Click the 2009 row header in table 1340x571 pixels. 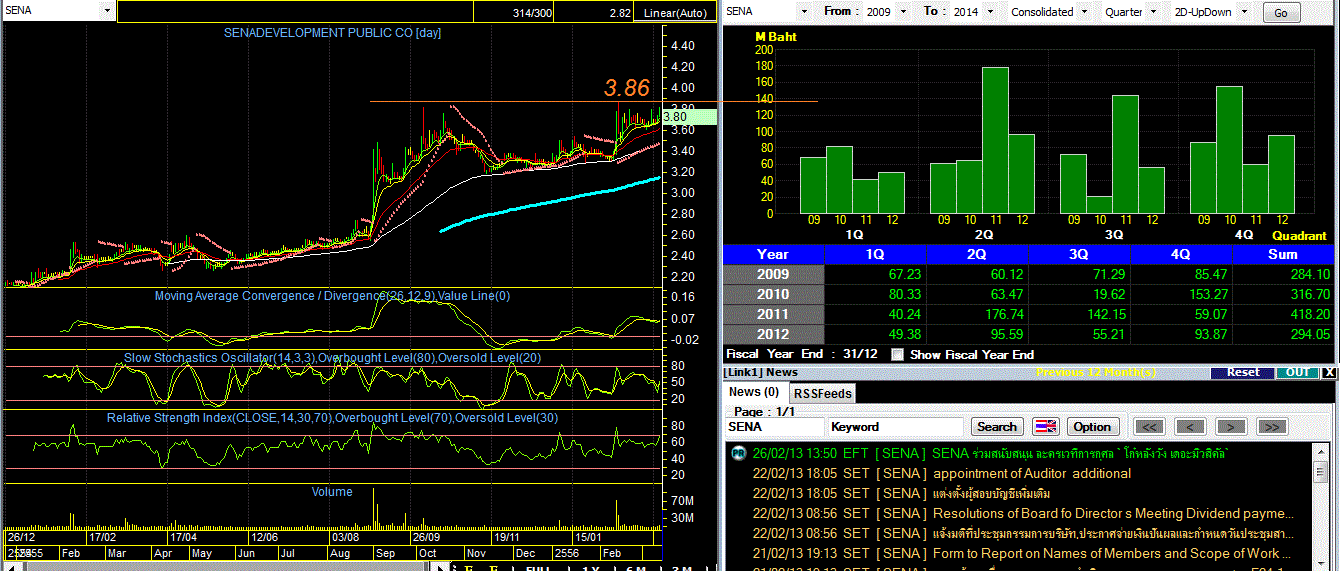[773, 274]
